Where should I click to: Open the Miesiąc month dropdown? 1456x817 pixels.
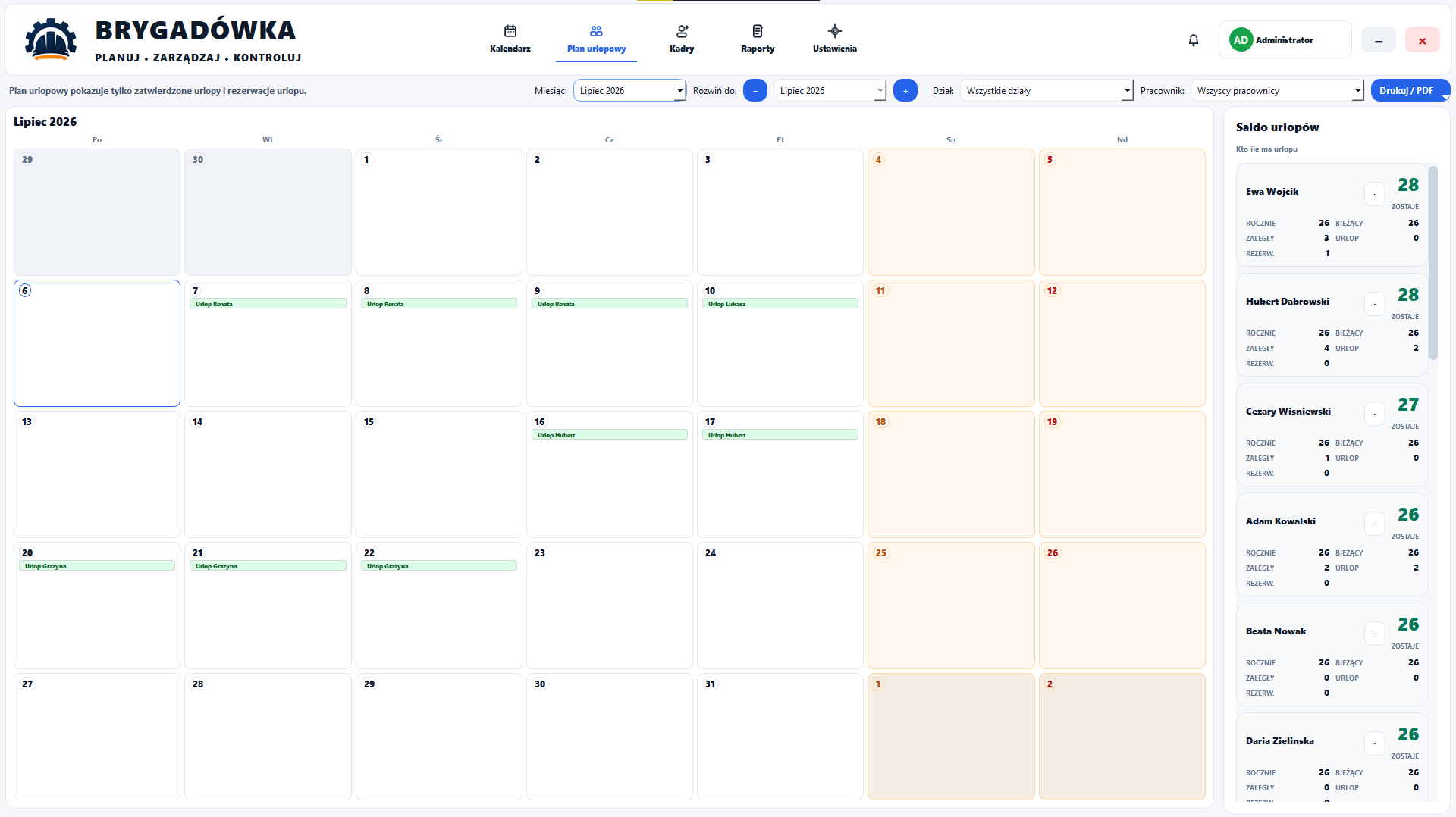pyautogui.click(x=629, y=91)
